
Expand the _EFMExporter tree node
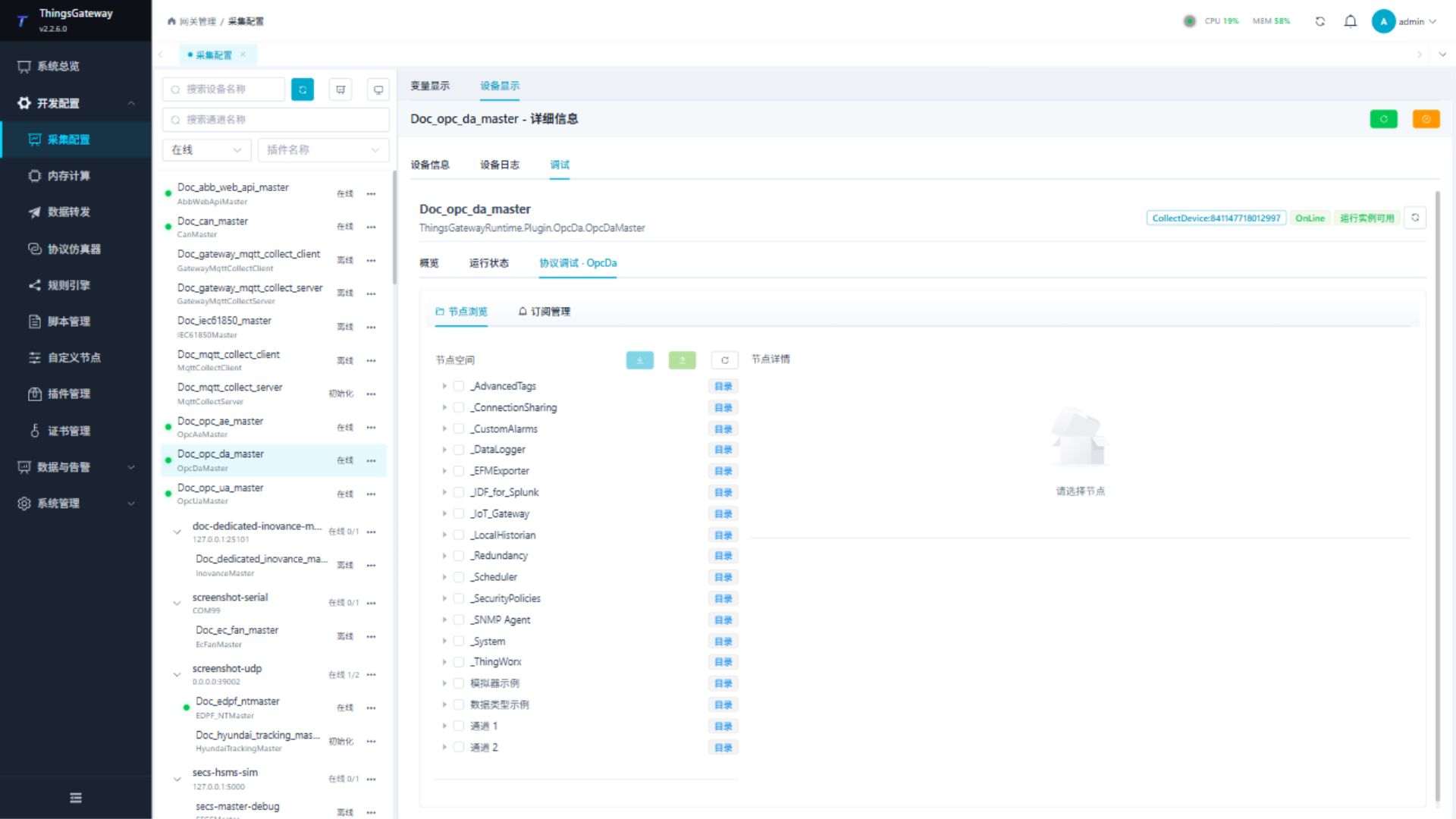[x=444, y=471]
